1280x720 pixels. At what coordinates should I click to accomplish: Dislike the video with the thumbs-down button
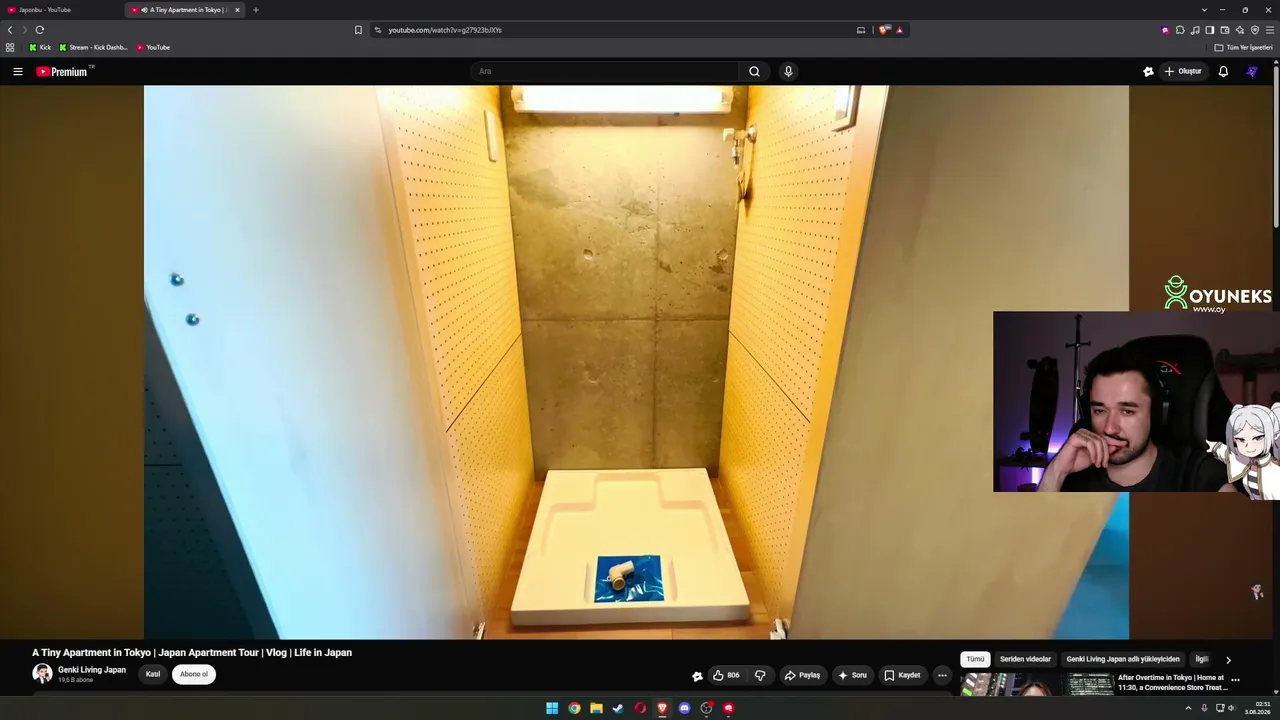coord(760,675)
